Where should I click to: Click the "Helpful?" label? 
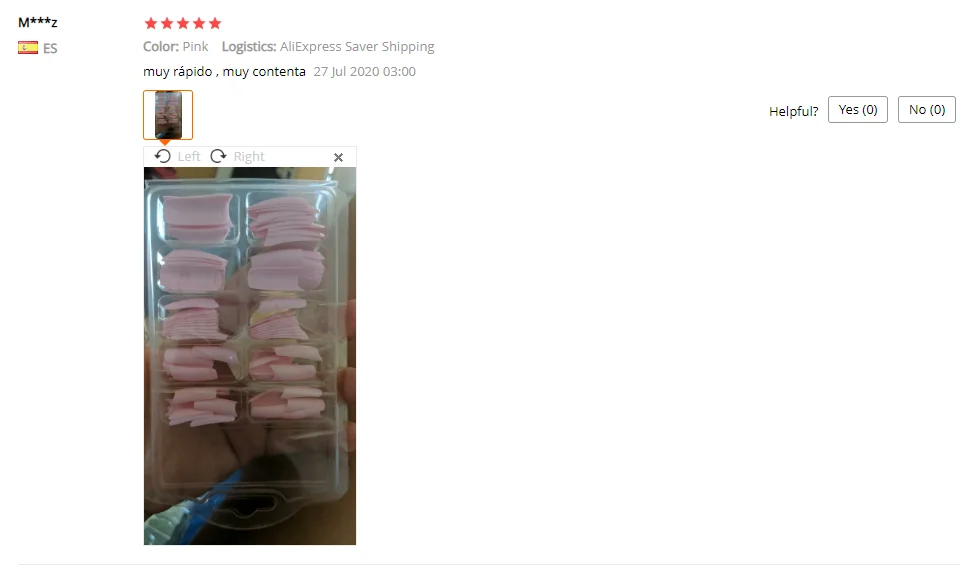tap(793, 111)
